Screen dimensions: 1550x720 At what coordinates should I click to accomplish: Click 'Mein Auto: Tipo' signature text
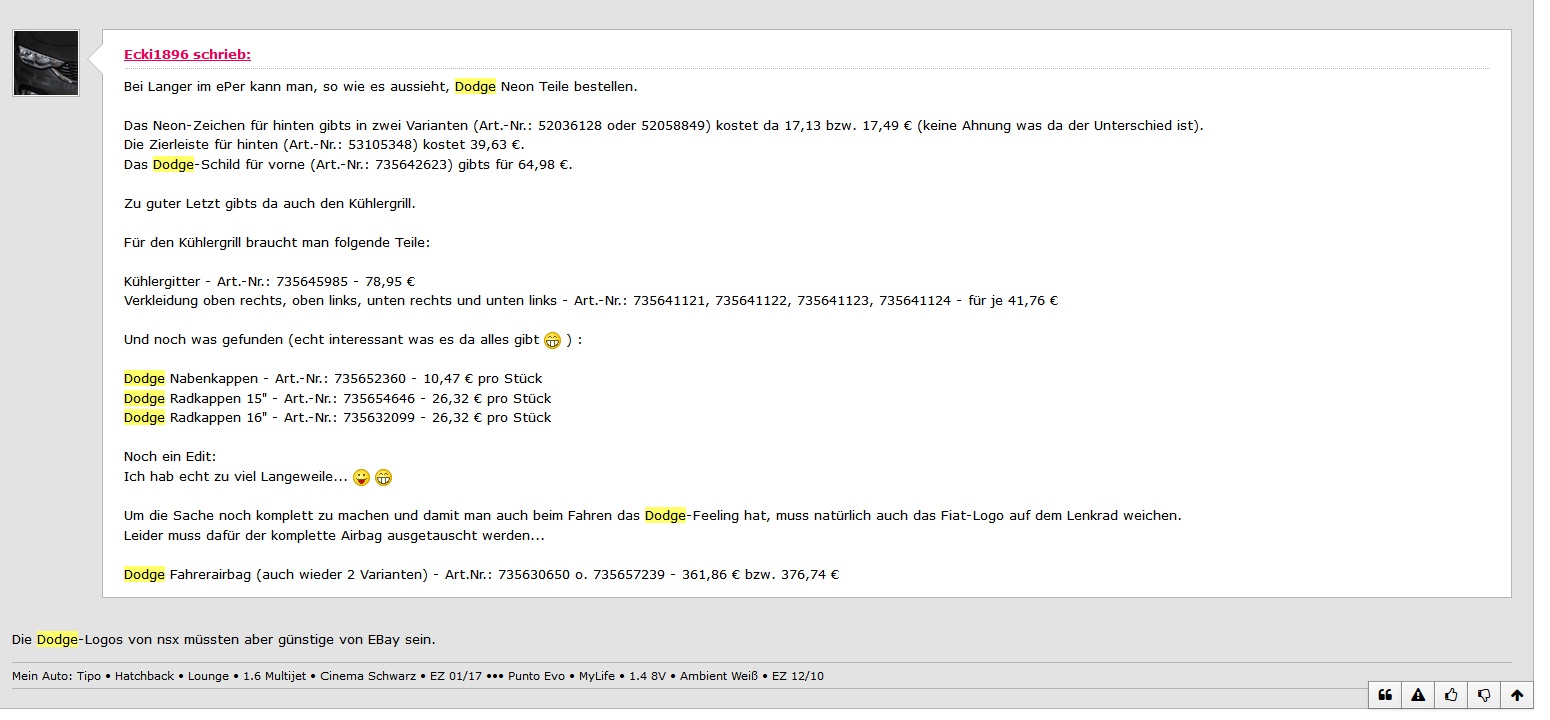57,676
